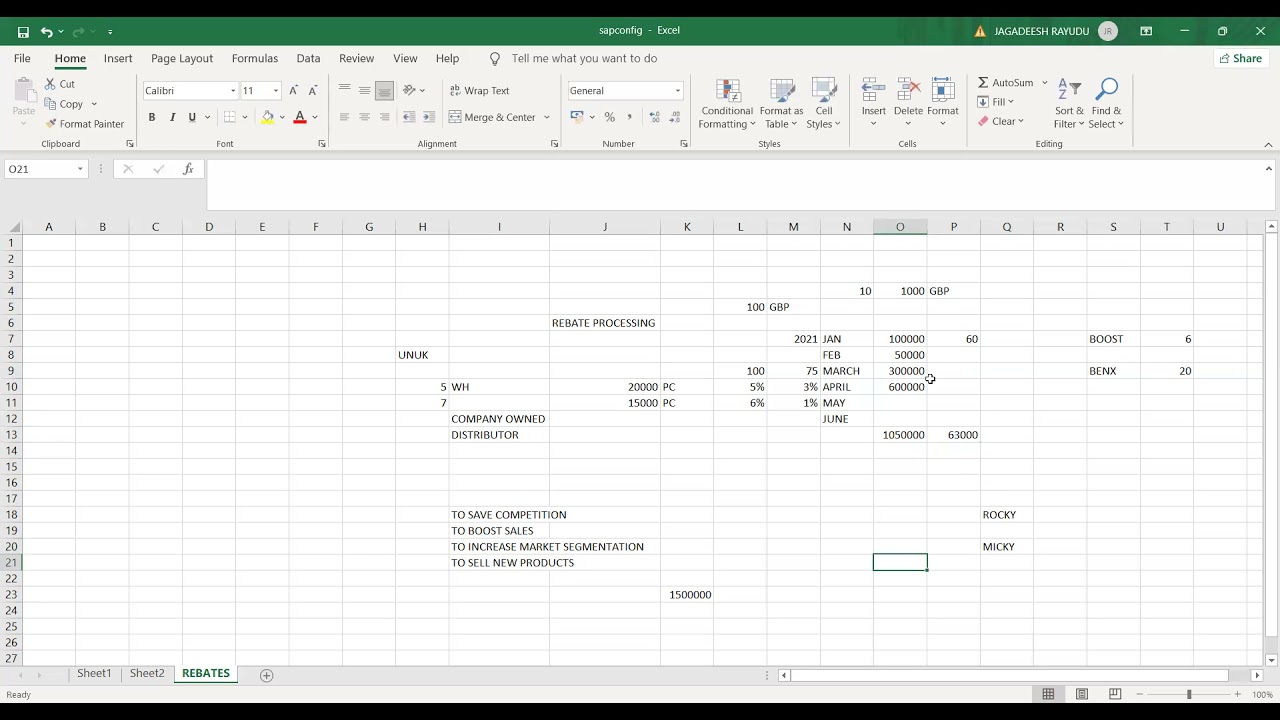Adjust the zoom slider handle
The image size is (1280, 720).
[1189, 694]
